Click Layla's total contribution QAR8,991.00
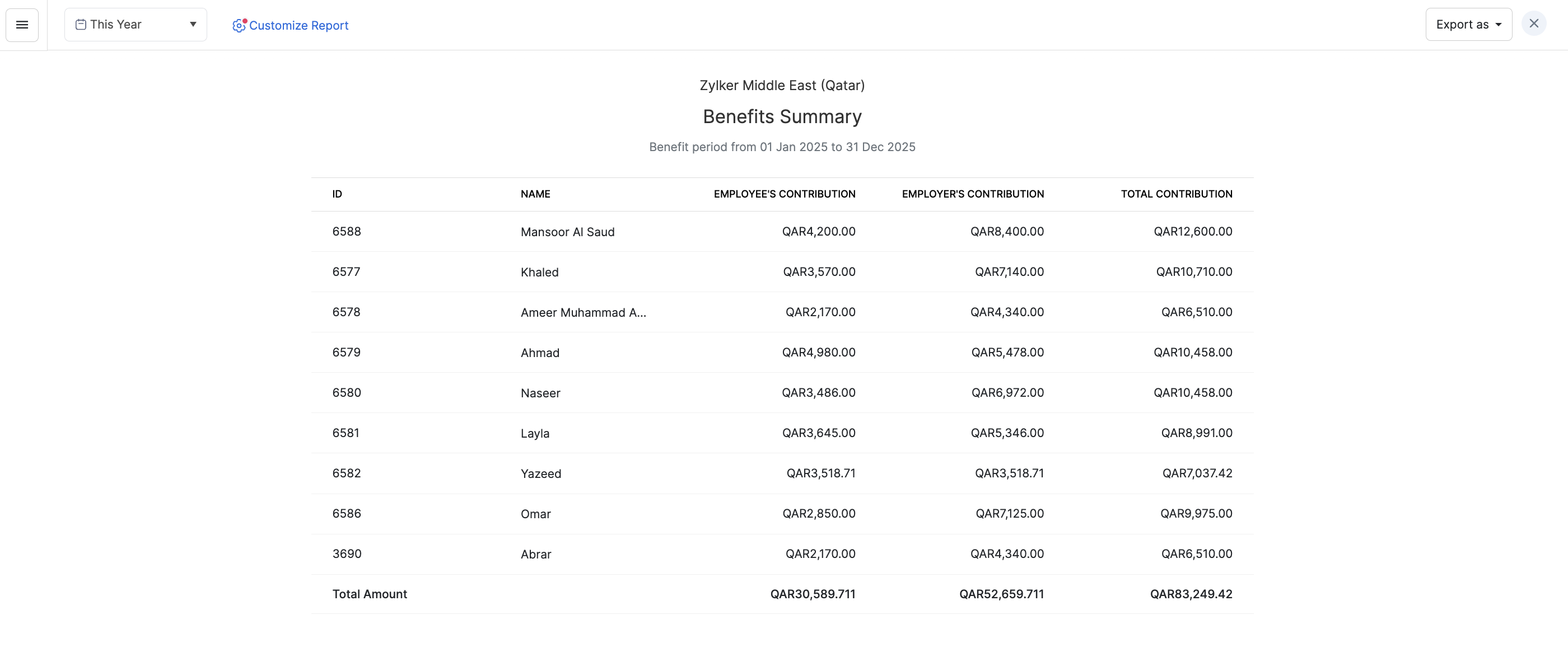The width and height of the screenshot is (1568, 657). (x=1196, y=433)
